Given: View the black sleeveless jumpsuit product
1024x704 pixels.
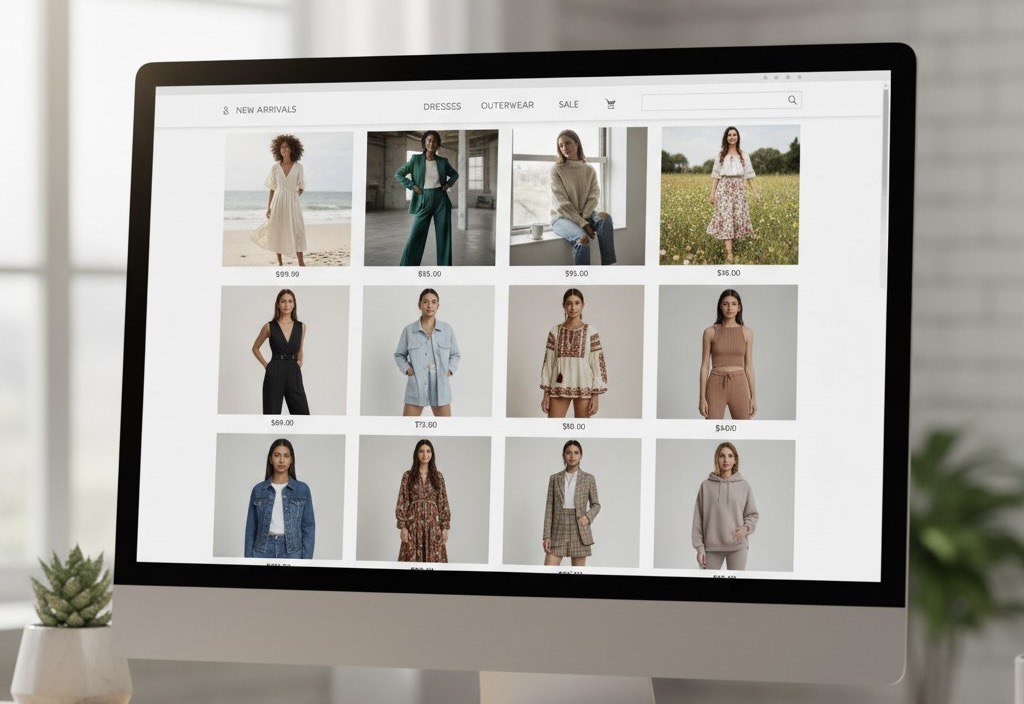Looking at the screenshot, I should [284, 350].
